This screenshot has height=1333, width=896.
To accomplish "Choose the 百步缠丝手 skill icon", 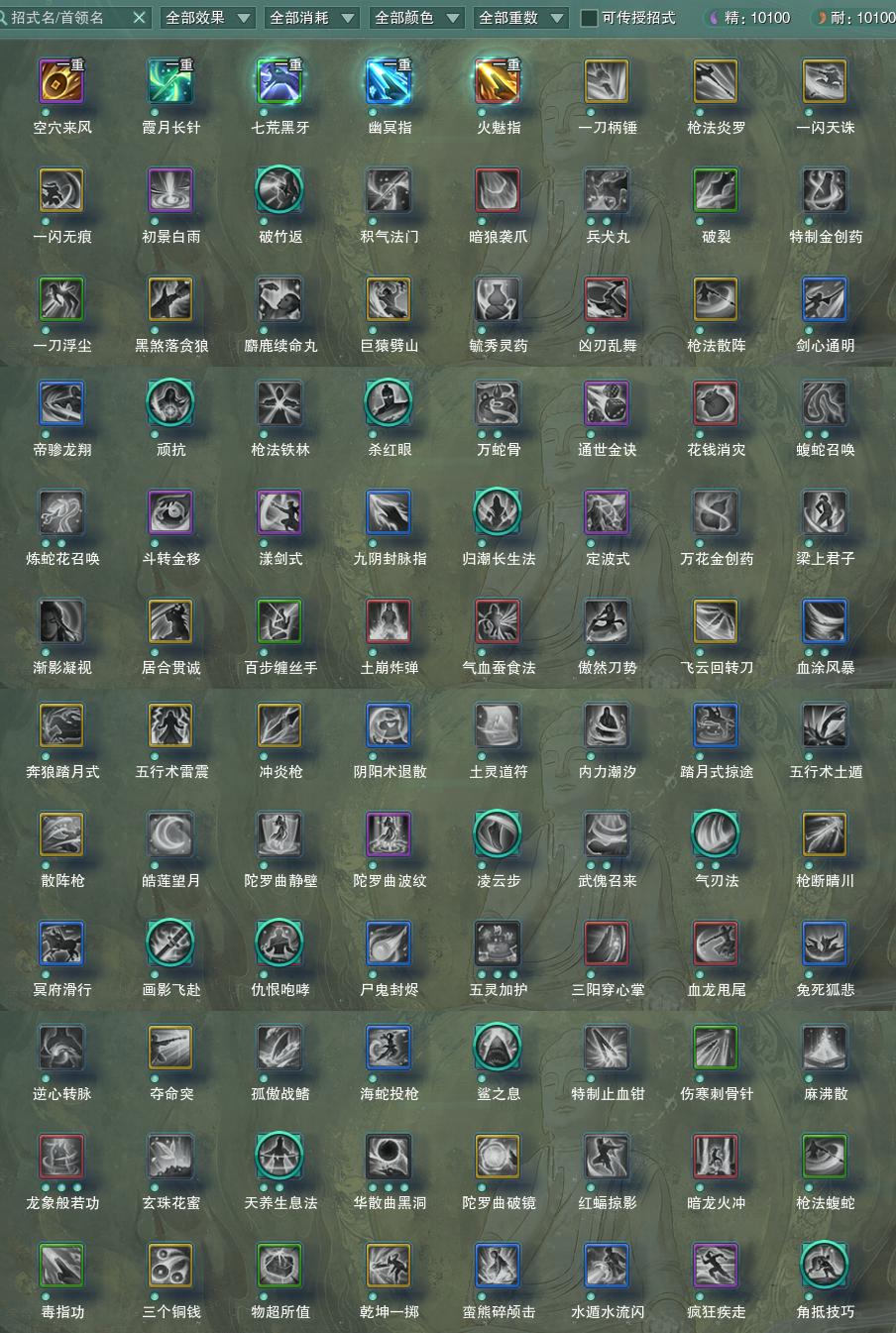I will coord(280,620).
